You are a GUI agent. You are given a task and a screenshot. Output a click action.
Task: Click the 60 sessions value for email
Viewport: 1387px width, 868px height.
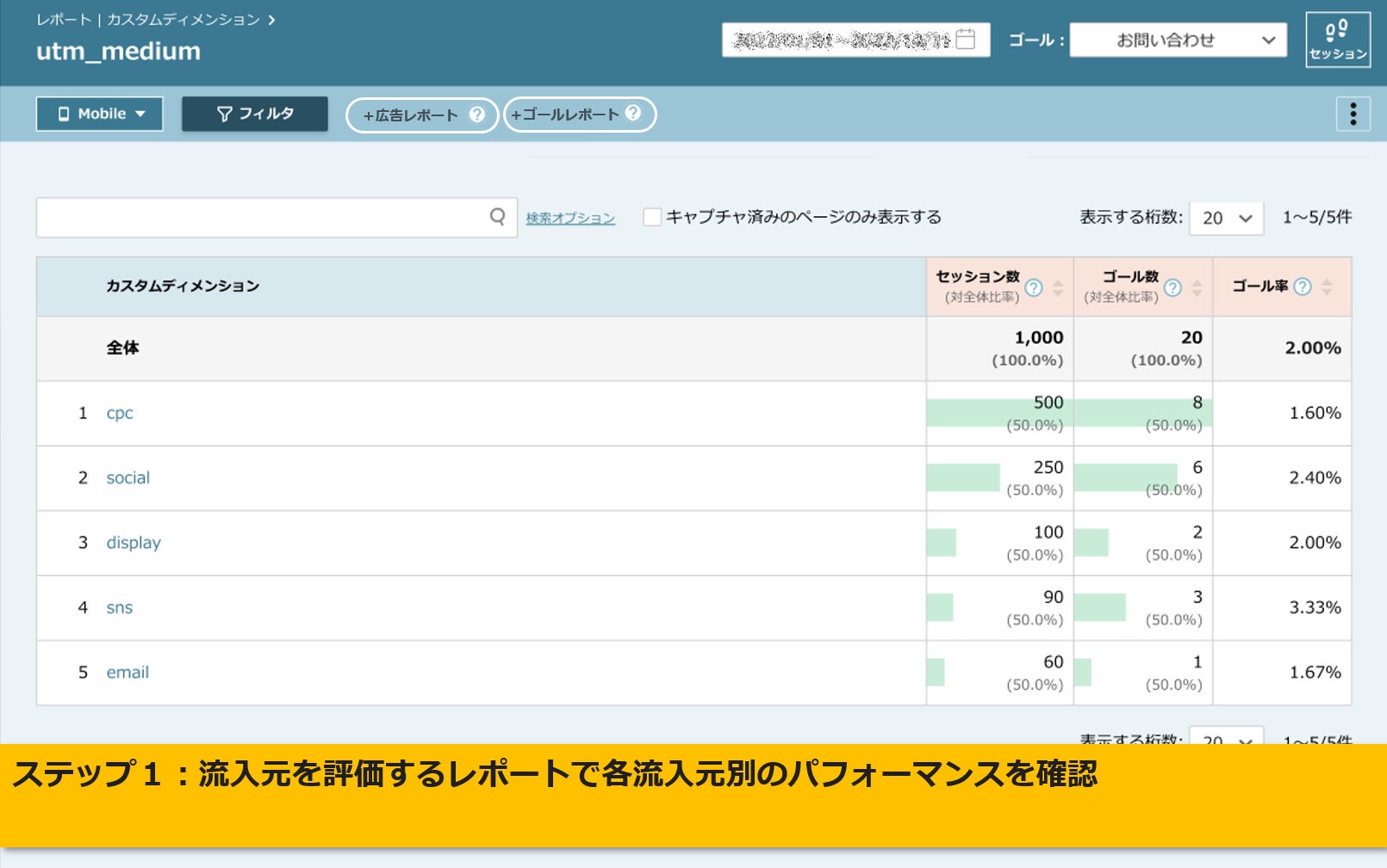[x=1054, y=662]
